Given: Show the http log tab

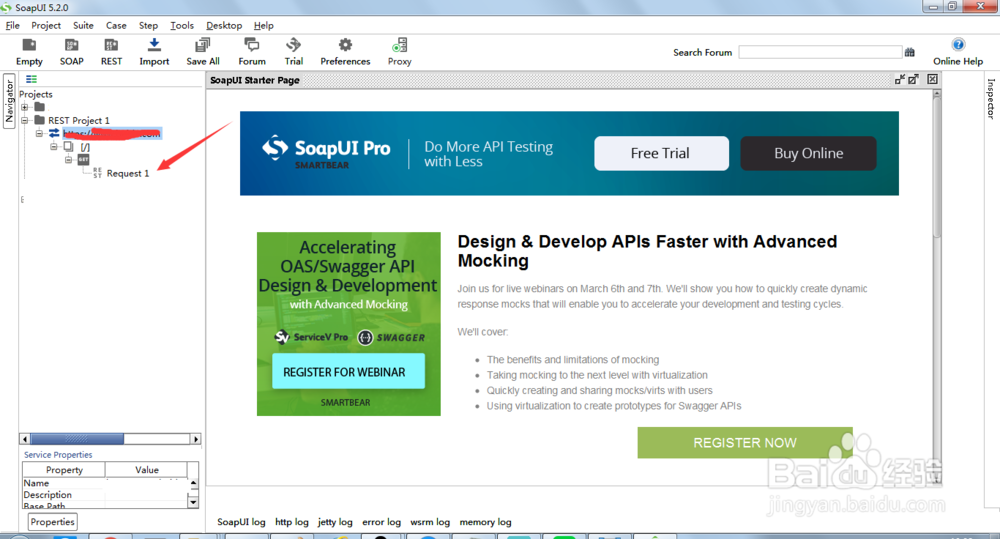Looking at the screenshot, I should point(291,522).
